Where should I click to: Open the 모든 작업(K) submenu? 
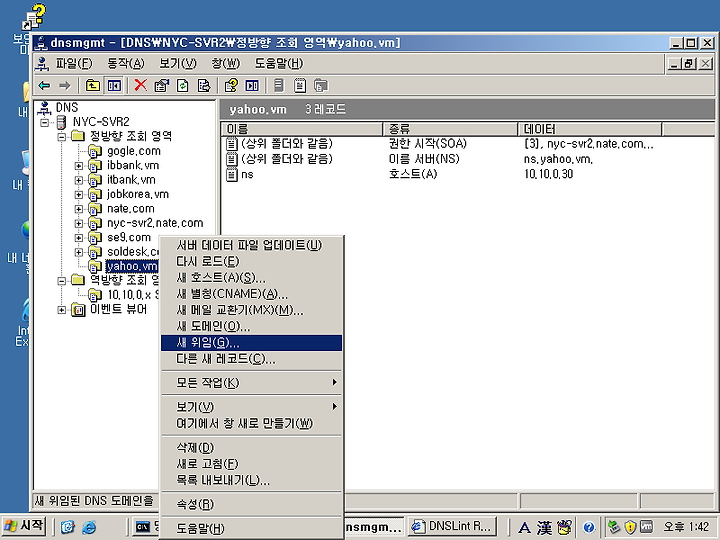pyautogui.click(x=252, y=382)
